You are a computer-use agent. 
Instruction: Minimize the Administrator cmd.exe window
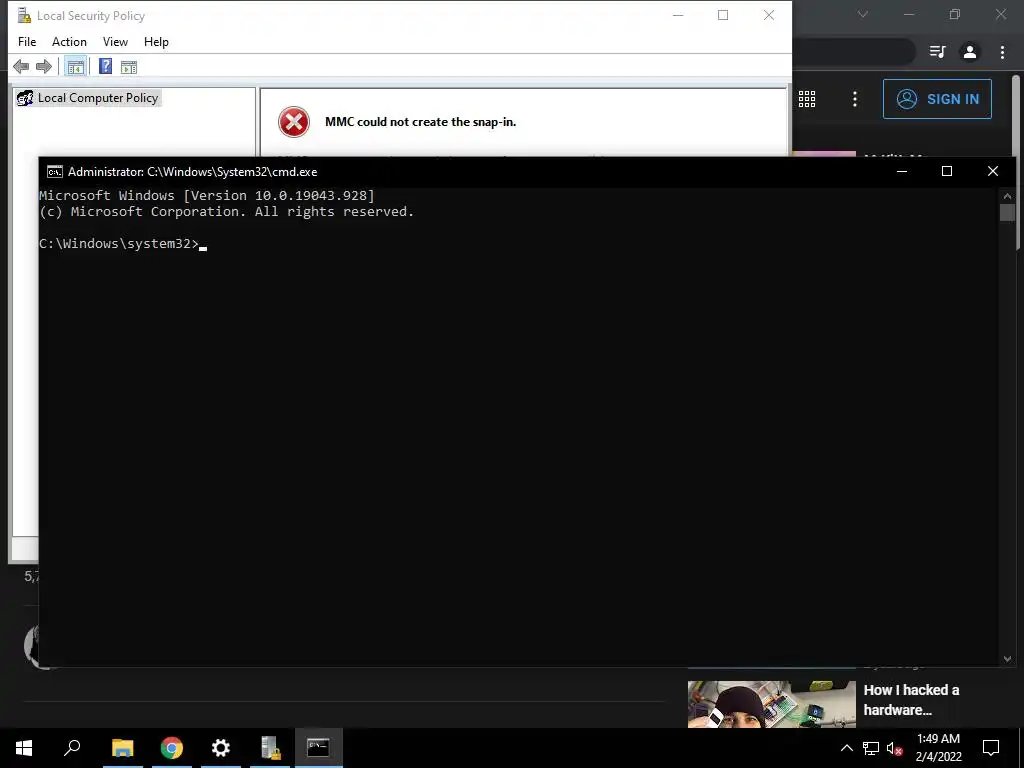902,171
